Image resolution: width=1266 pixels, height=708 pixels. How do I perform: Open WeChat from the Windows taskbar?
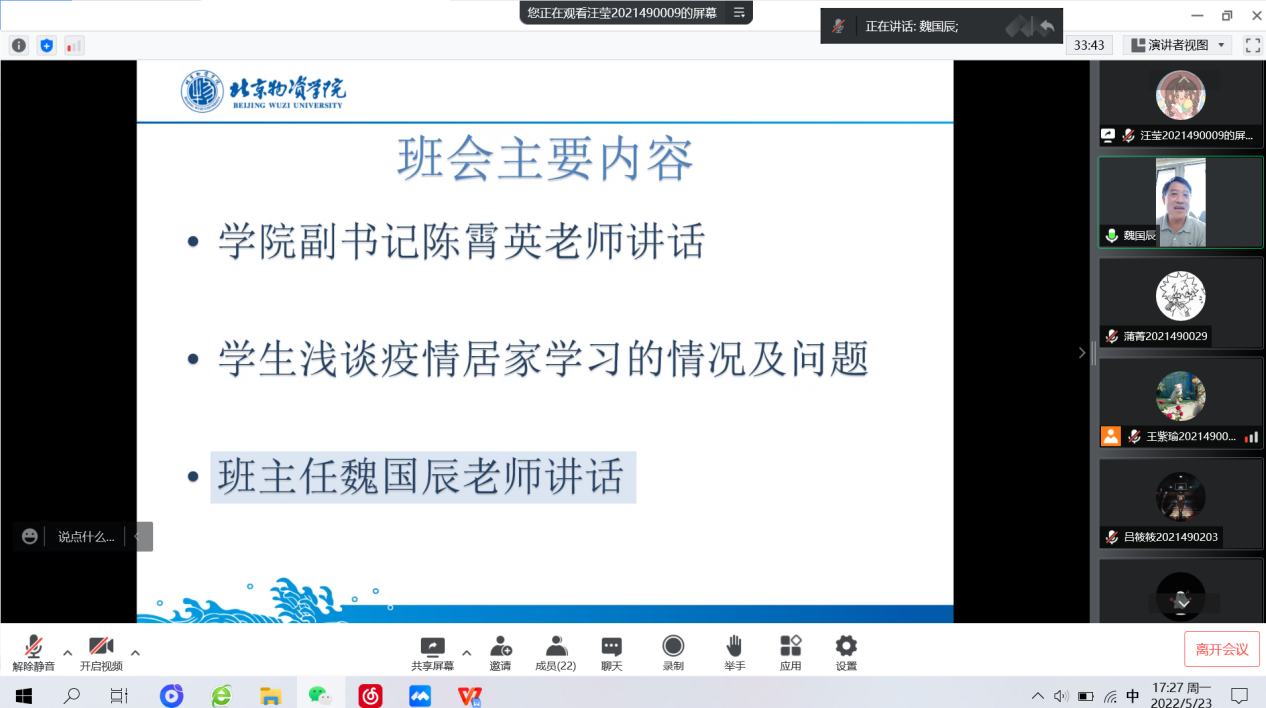319,695
